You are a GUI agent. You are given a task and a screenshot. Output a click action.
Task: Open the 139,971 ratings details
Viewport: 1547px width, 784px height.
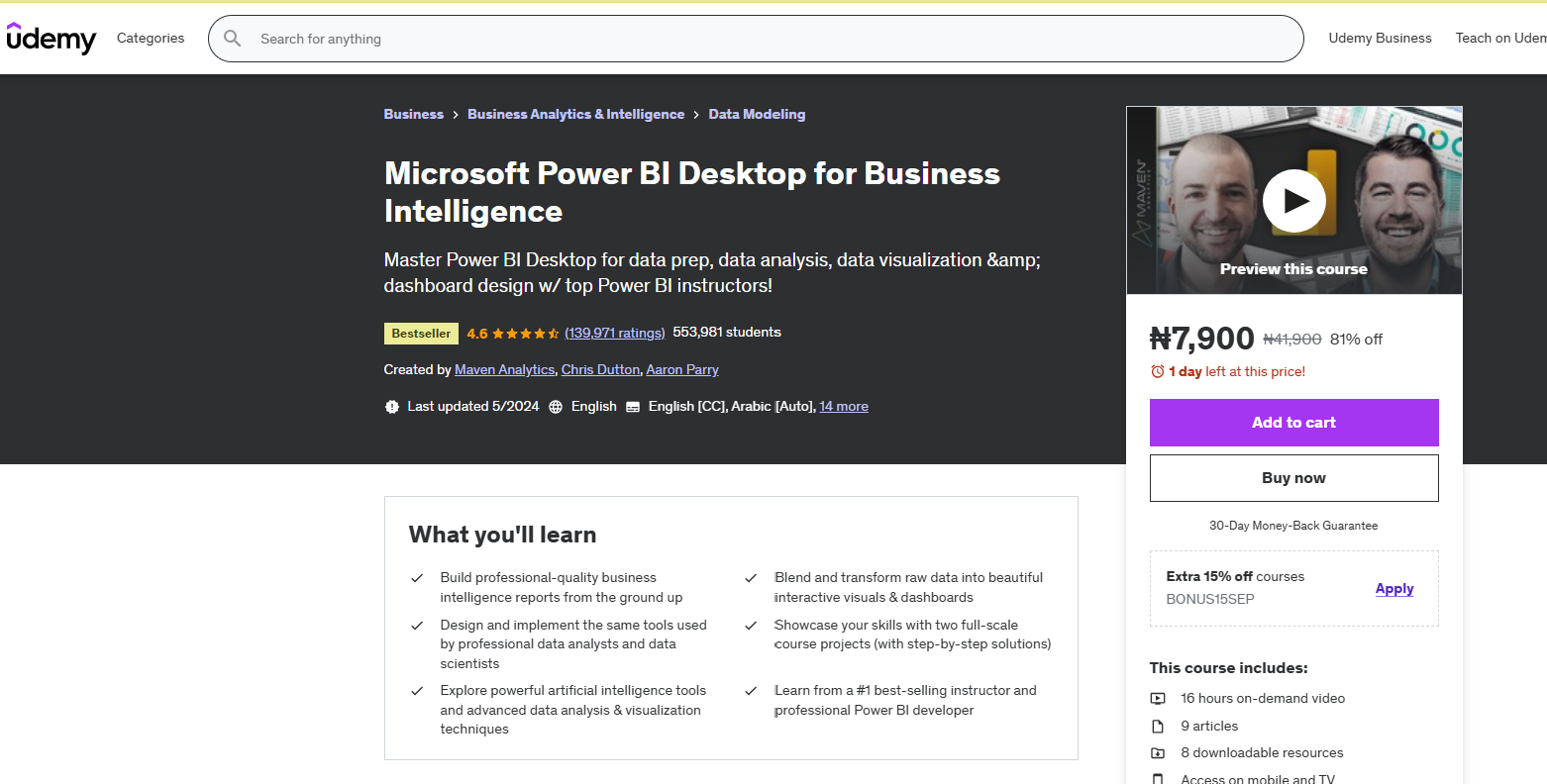click(x=614, y=333)
